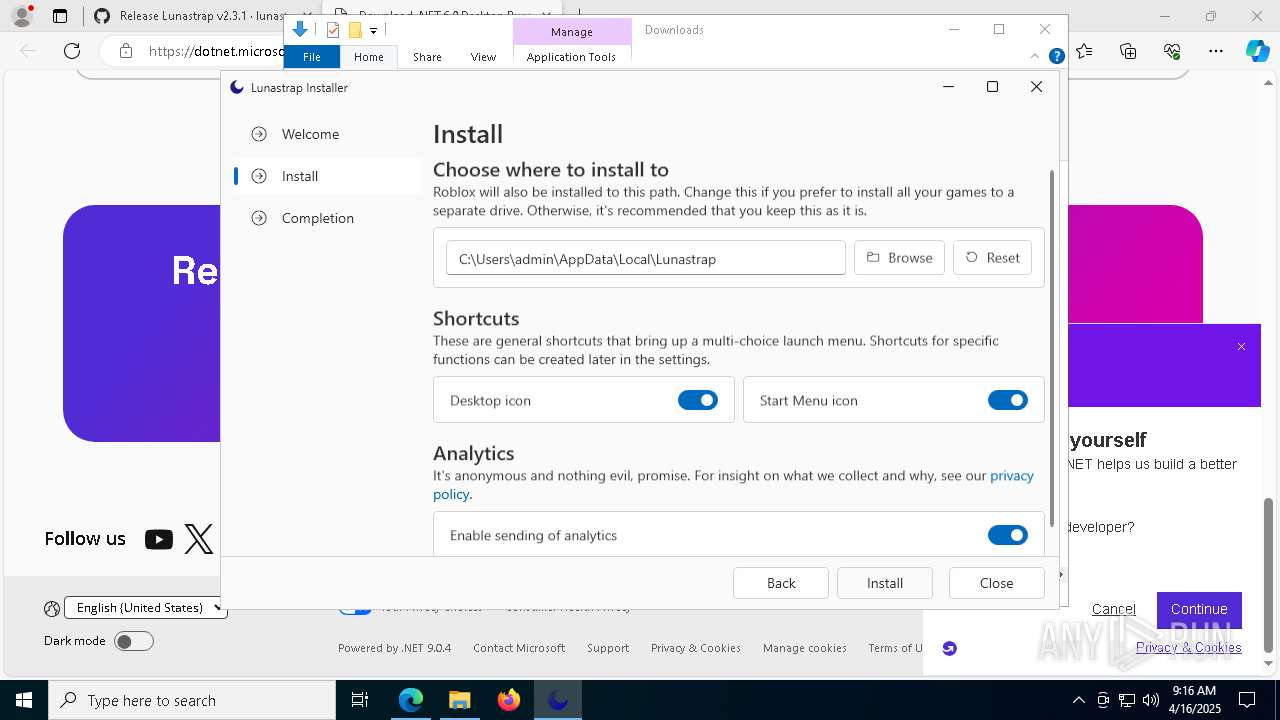Screen dimensions: 1280x720
Task: Open Browser essentials heart icon
Action: click(x=1172, y=50)
